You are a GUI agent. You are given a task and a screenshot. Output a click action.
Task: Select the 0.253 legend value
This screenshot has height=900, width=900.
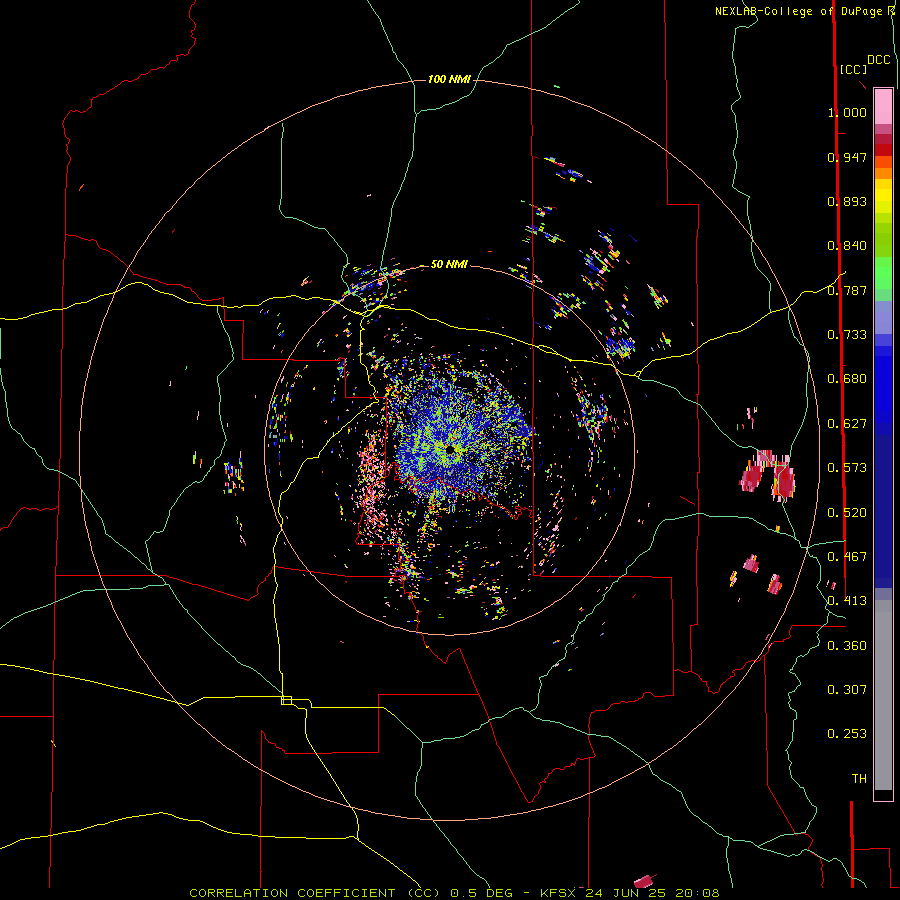click(847, 734)
